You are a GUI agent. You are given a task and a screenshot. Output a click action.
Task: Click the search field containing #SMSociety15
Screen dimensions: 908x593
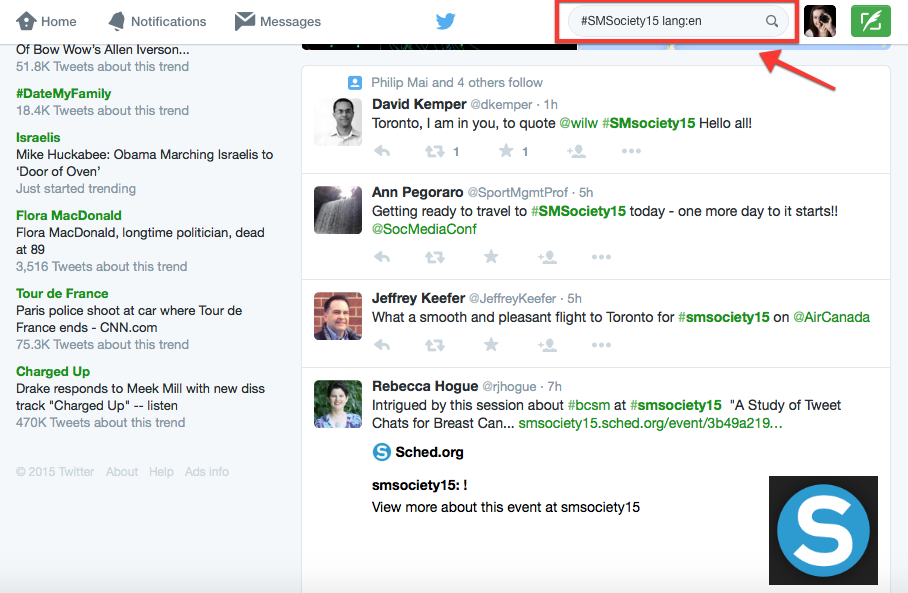665,21
